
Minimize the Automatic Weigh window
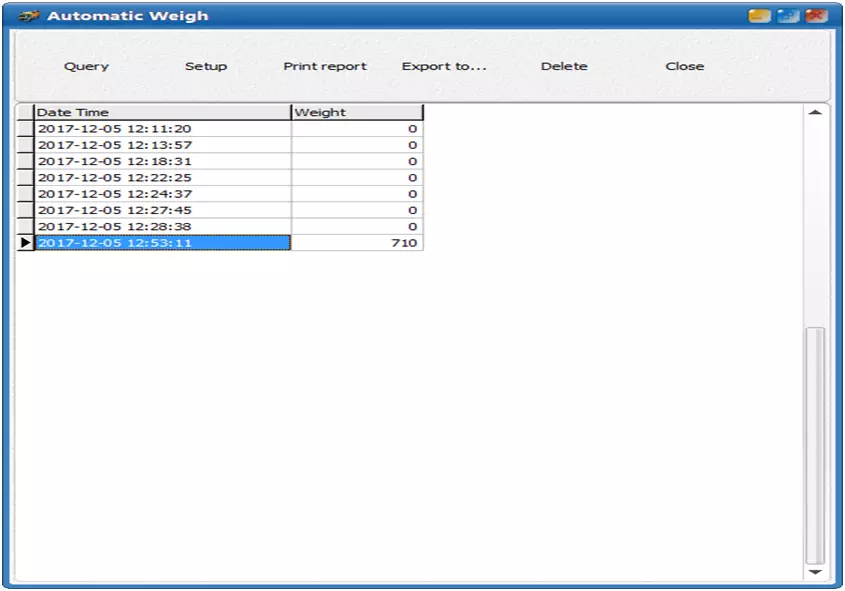click(x=759, y=16)
